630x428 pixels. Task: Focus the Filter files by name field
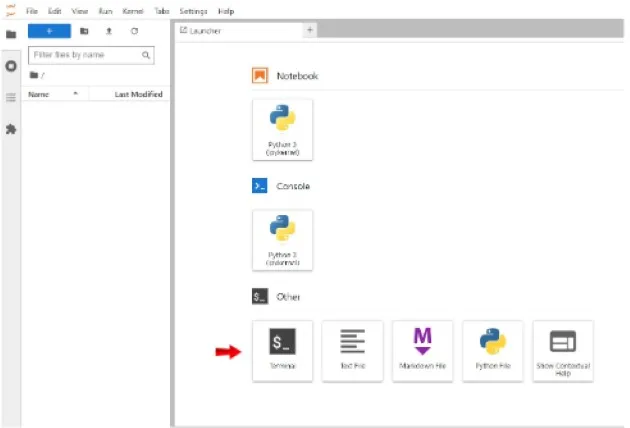tap(91, 55)
